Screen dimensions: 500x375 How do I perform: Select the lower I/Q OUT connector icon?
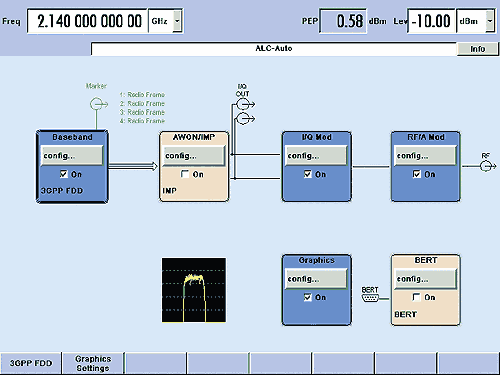(245, 119)
